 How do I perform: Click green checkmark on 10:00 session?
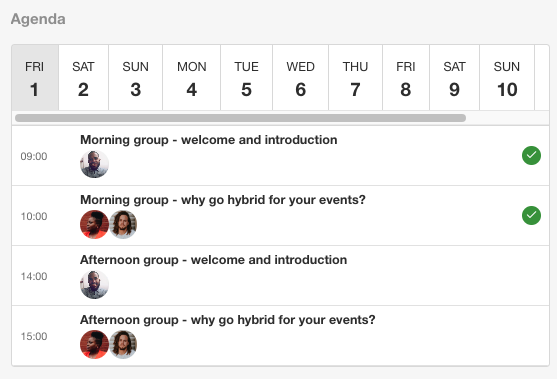coord(531,216)
